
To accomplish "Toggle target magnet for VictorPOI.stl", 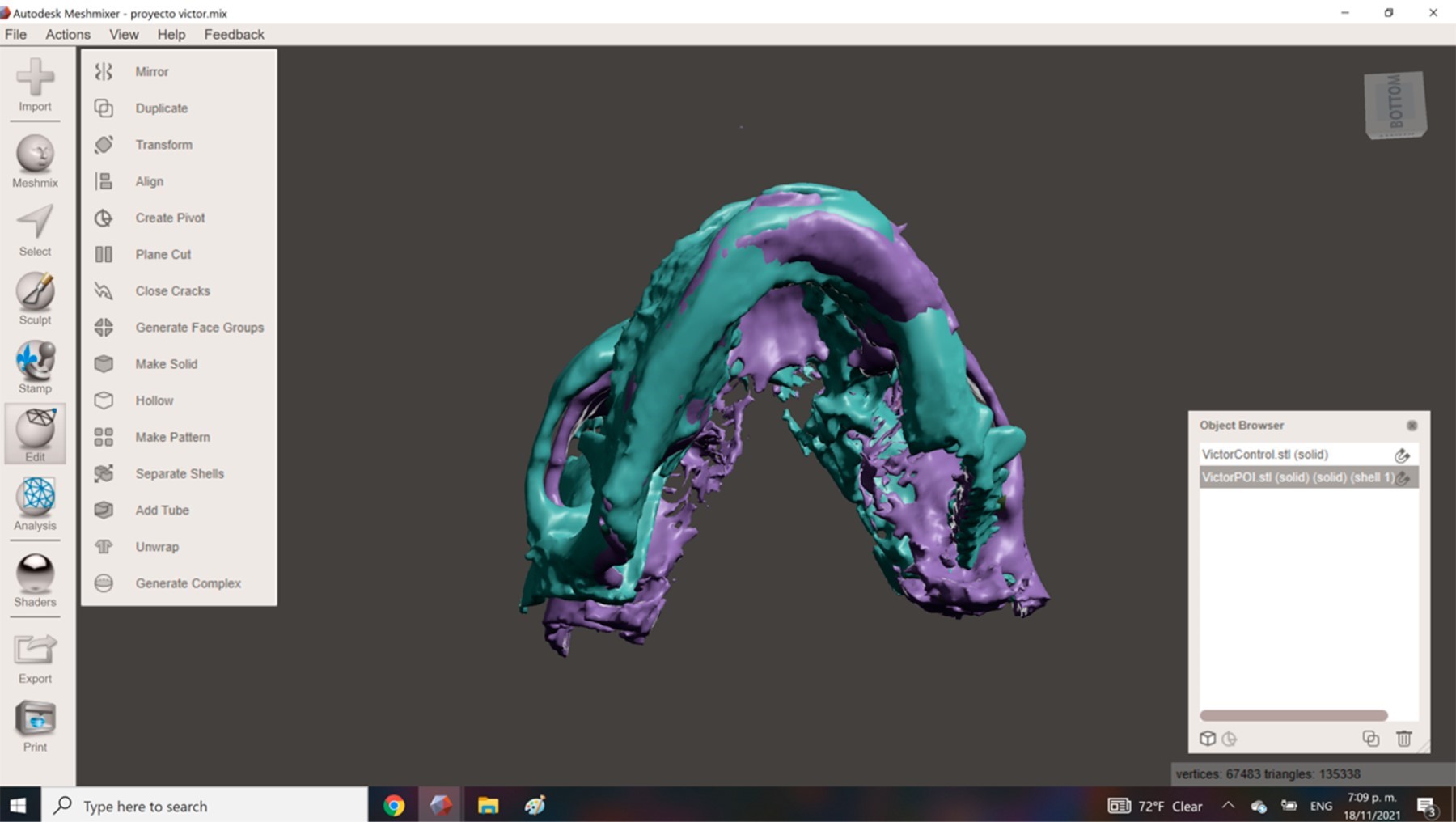I will coord(1403,477).
